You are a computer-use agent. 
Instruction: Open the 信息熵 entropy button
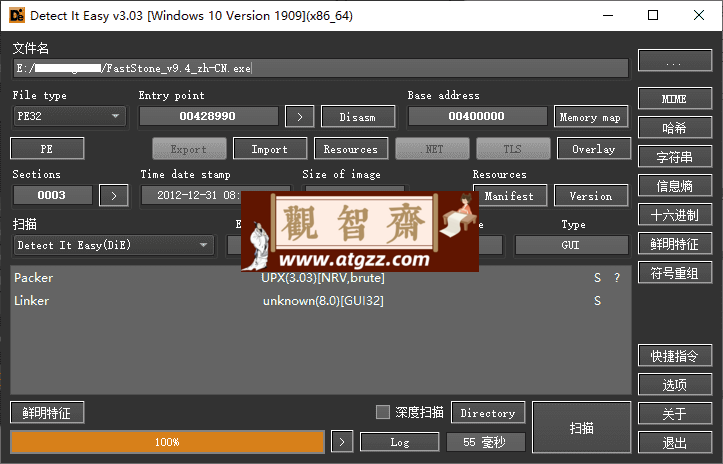pos(675,186)
